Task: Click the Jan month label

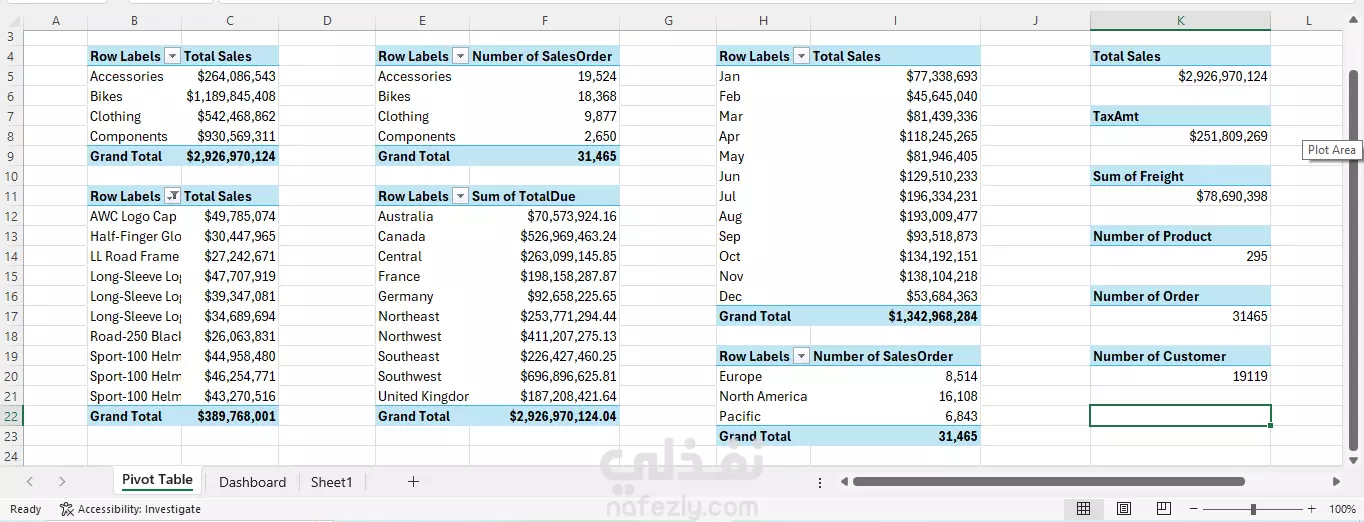Action: [729, 76]
